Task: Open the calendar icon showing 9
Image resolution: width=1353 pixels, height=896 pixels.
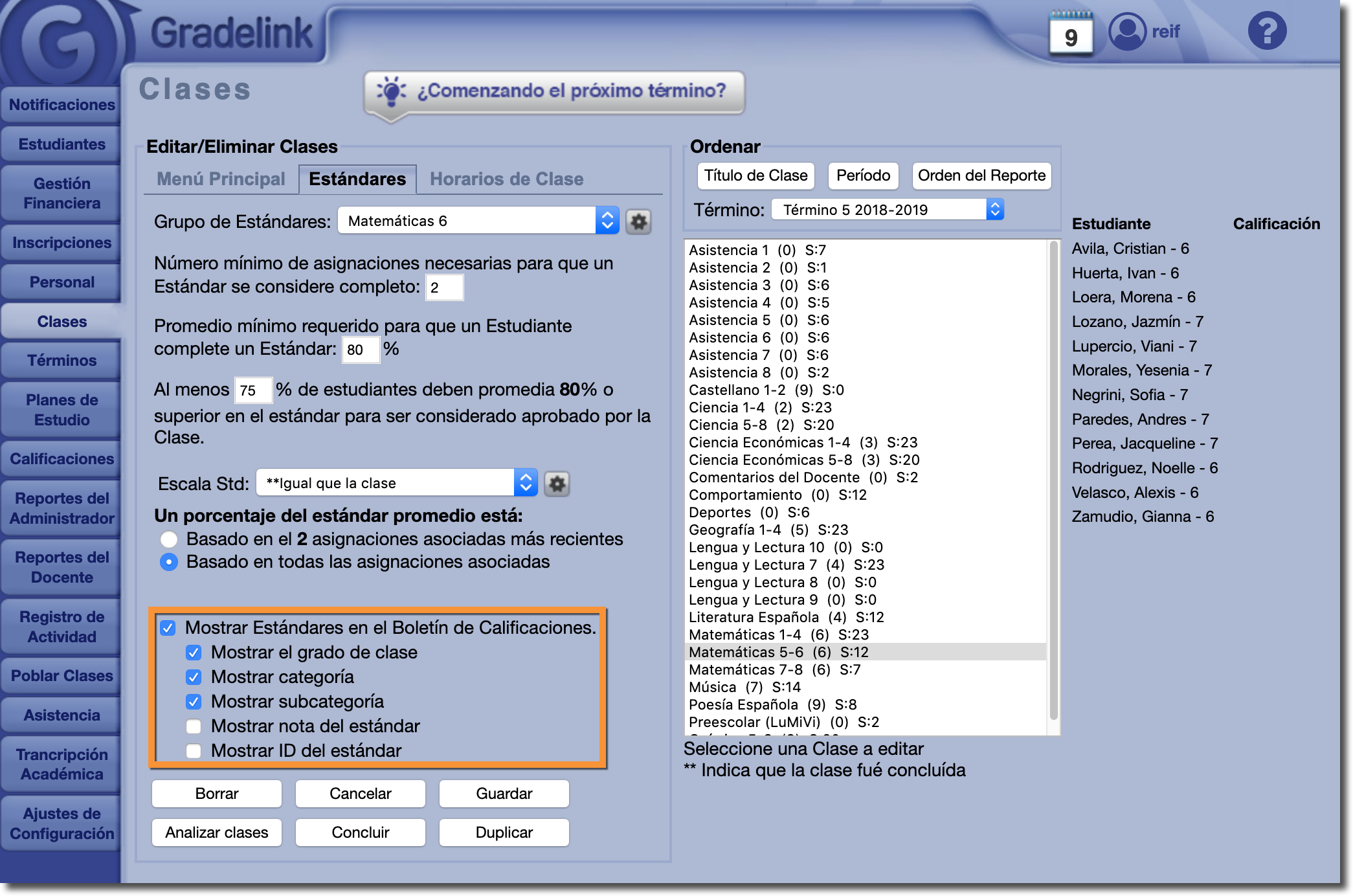Action: (x=1071, y=34)
